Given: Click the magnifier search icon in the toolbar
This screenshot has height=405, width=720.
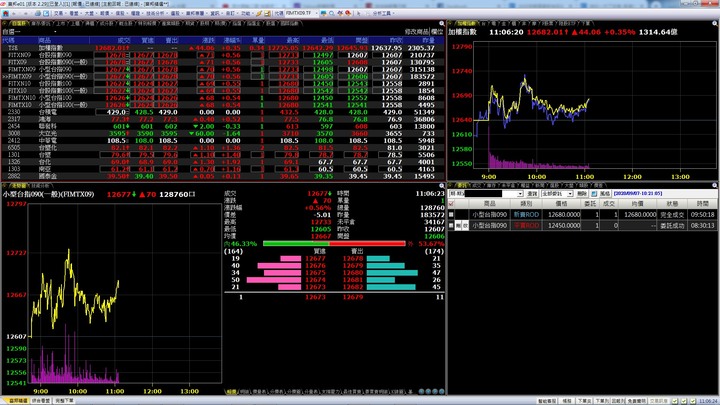Looking at the screenshot, I should pyautogui.click(x=332, y=14).
